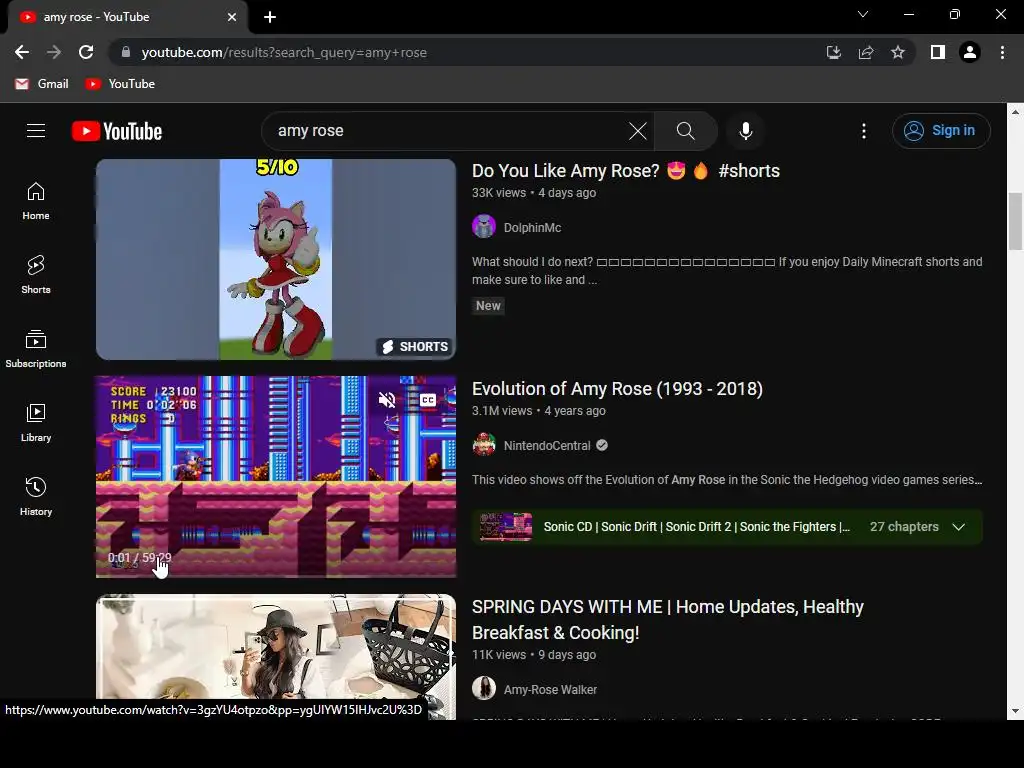Viewport: 1024px width, 768px height.
Task: Open the YouTube bookmark in bookmarks bar
Action: click(121, 84)
